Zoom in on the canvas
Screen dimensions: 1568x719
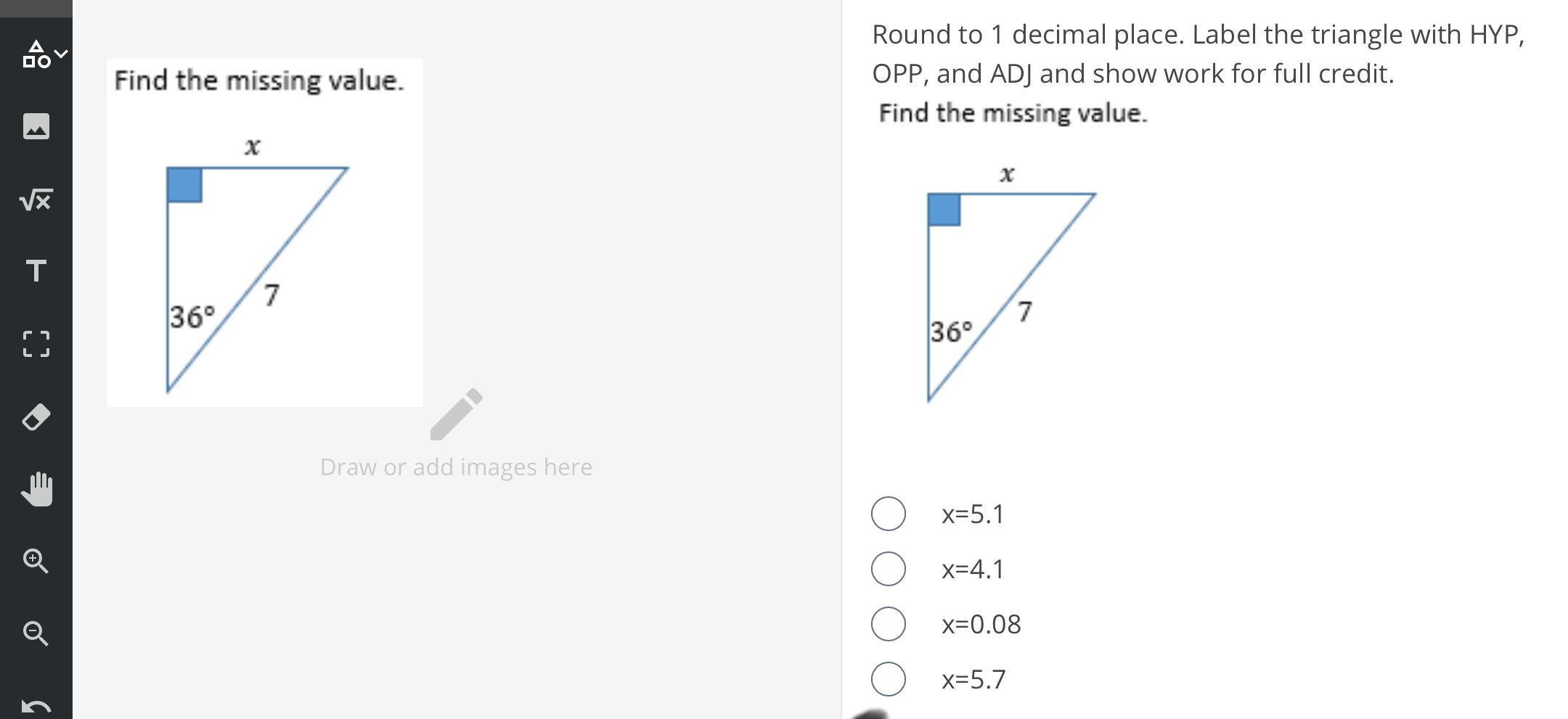pyautogui.click(x=36, y=561)
